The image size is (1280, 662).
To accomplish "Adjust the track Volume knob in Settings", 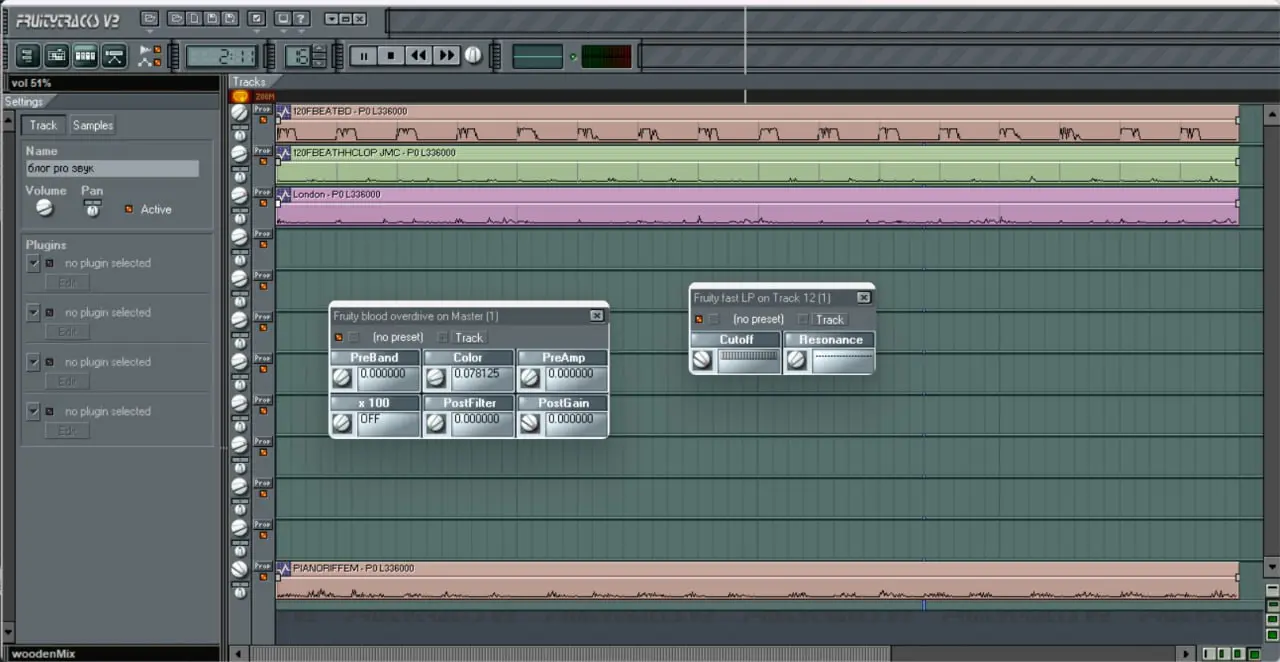I will click(44, 208).
